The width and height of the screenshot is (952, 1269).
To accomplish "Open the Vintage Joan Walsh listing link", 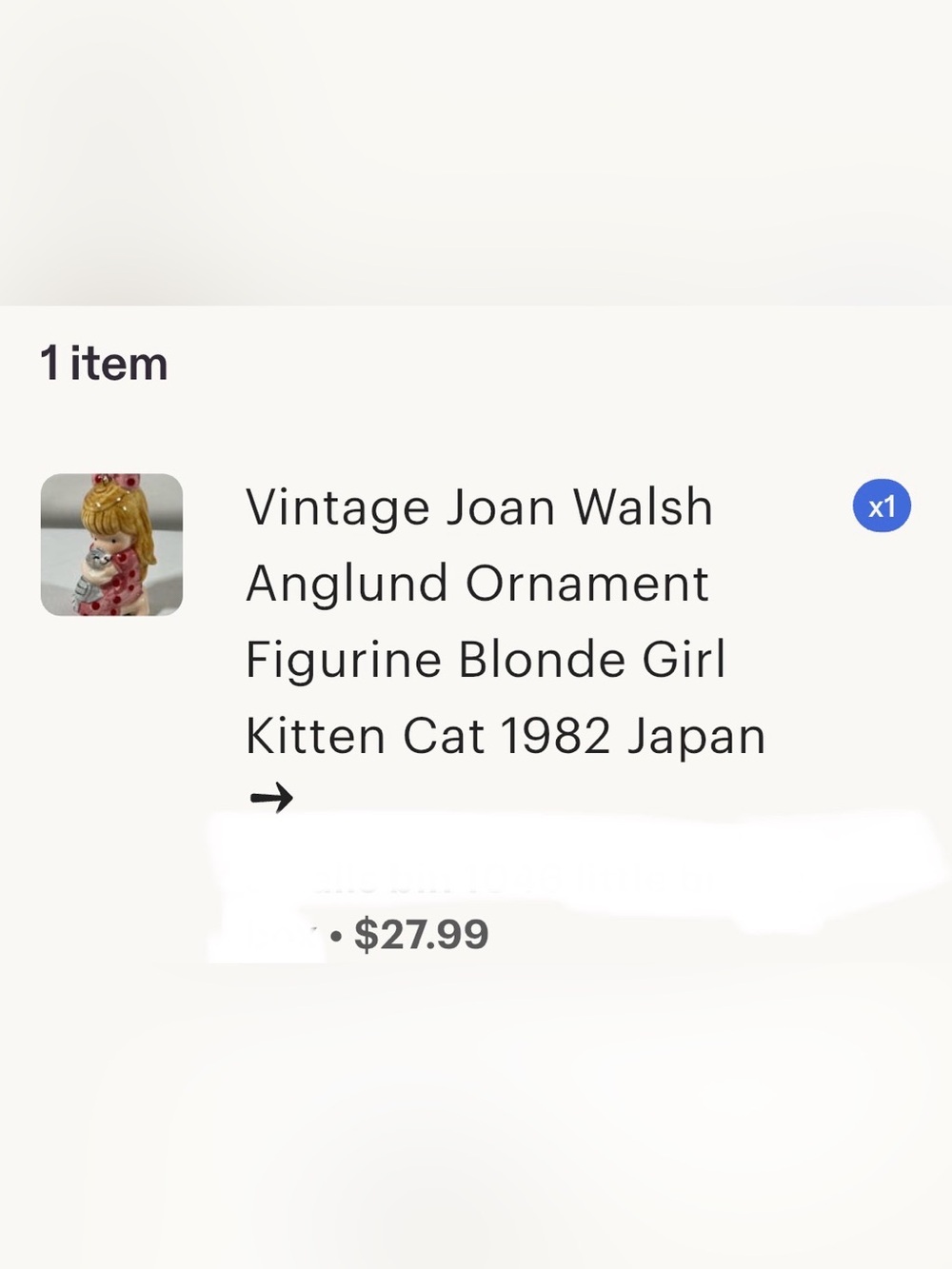I will pyautogui.click(x=506, y=621).
